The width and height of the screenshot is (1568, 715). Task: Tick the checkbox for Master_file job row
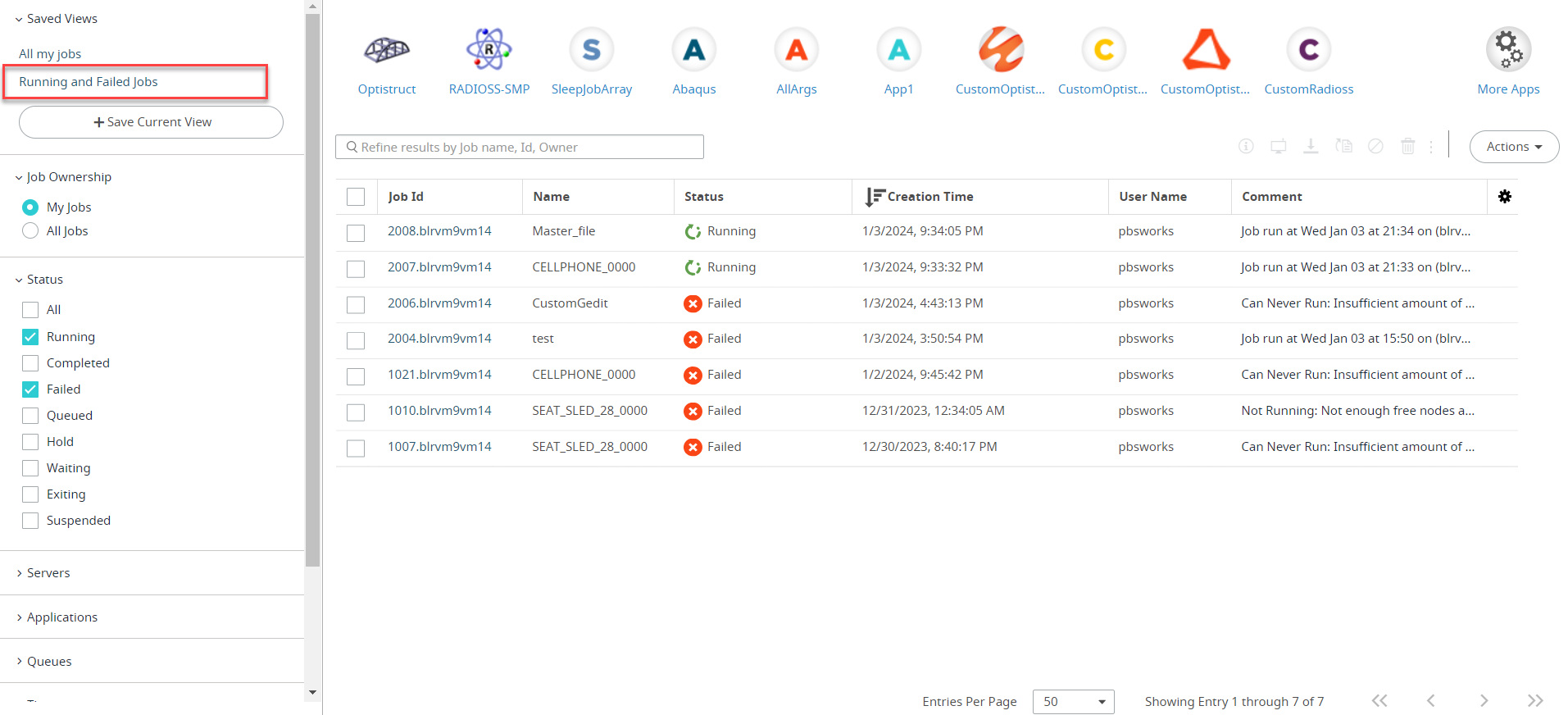click(x=356, y=232)
